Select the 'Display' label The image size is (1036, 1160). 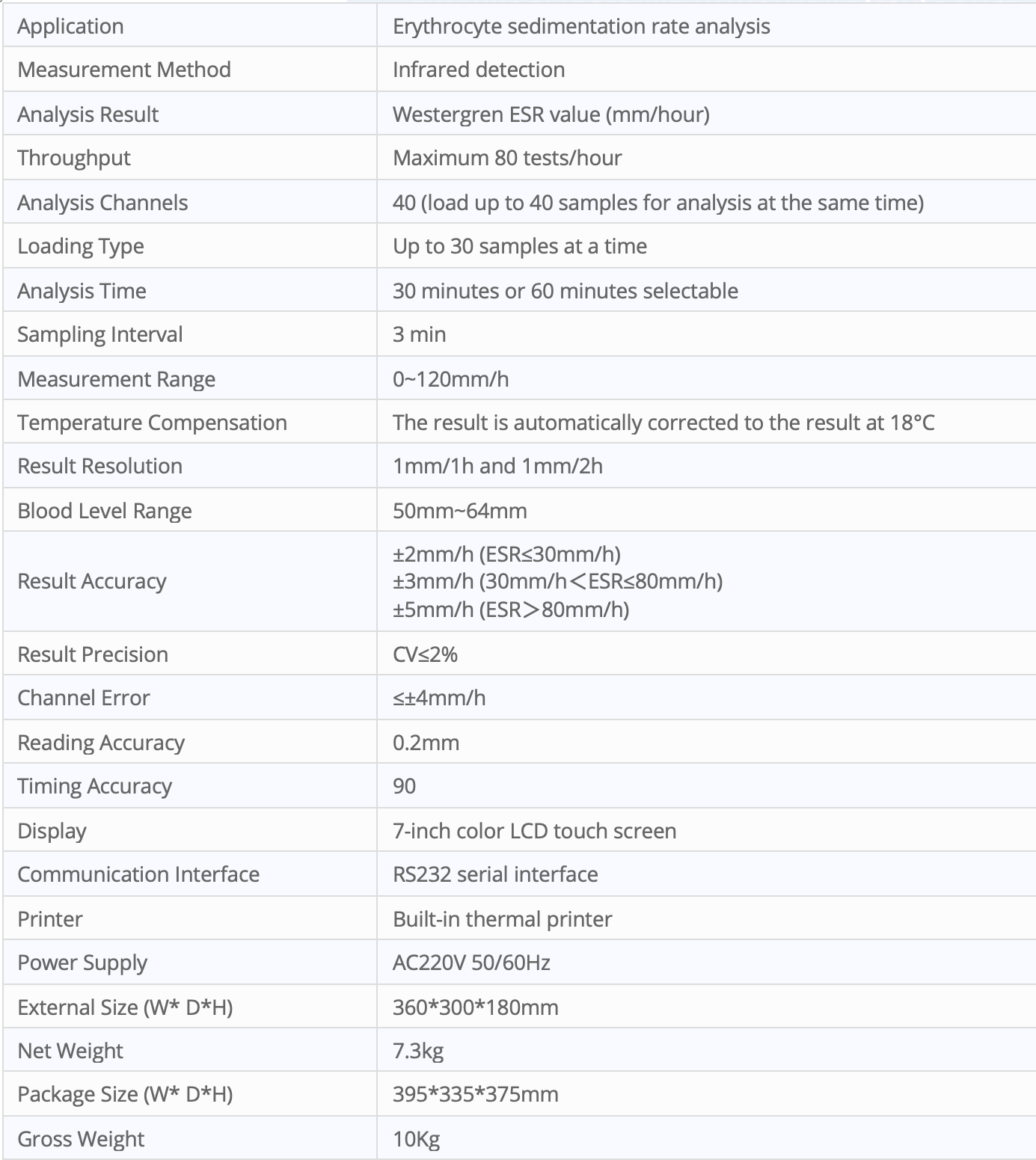tap(52, 831)
